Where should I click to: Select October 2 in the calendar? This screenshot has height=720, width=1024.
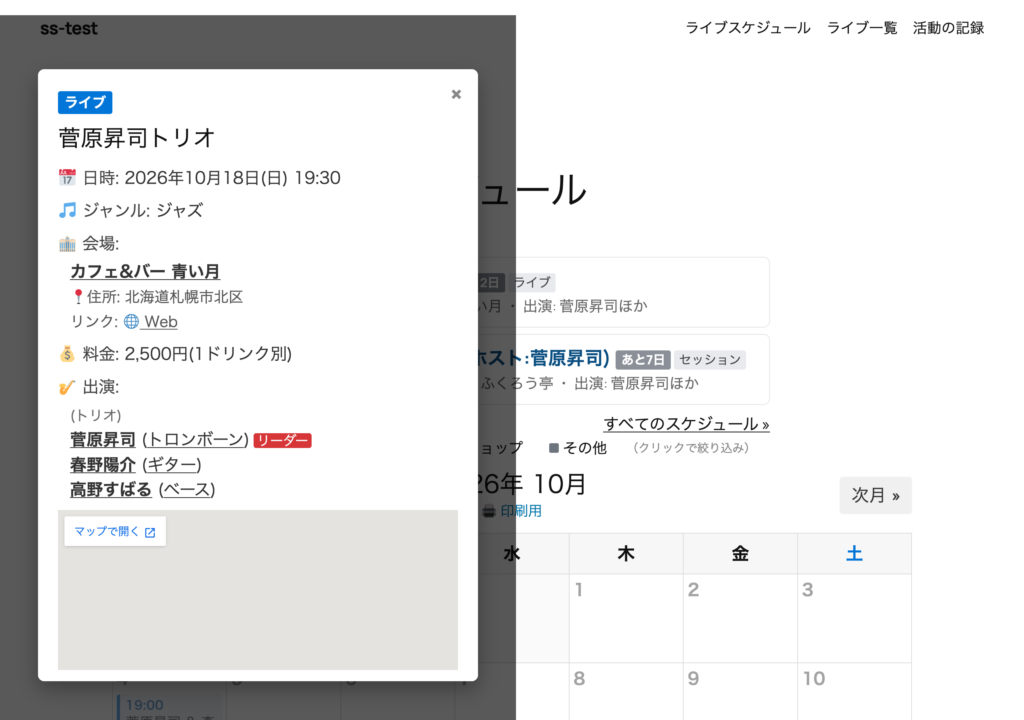click(x=740, y=619)
